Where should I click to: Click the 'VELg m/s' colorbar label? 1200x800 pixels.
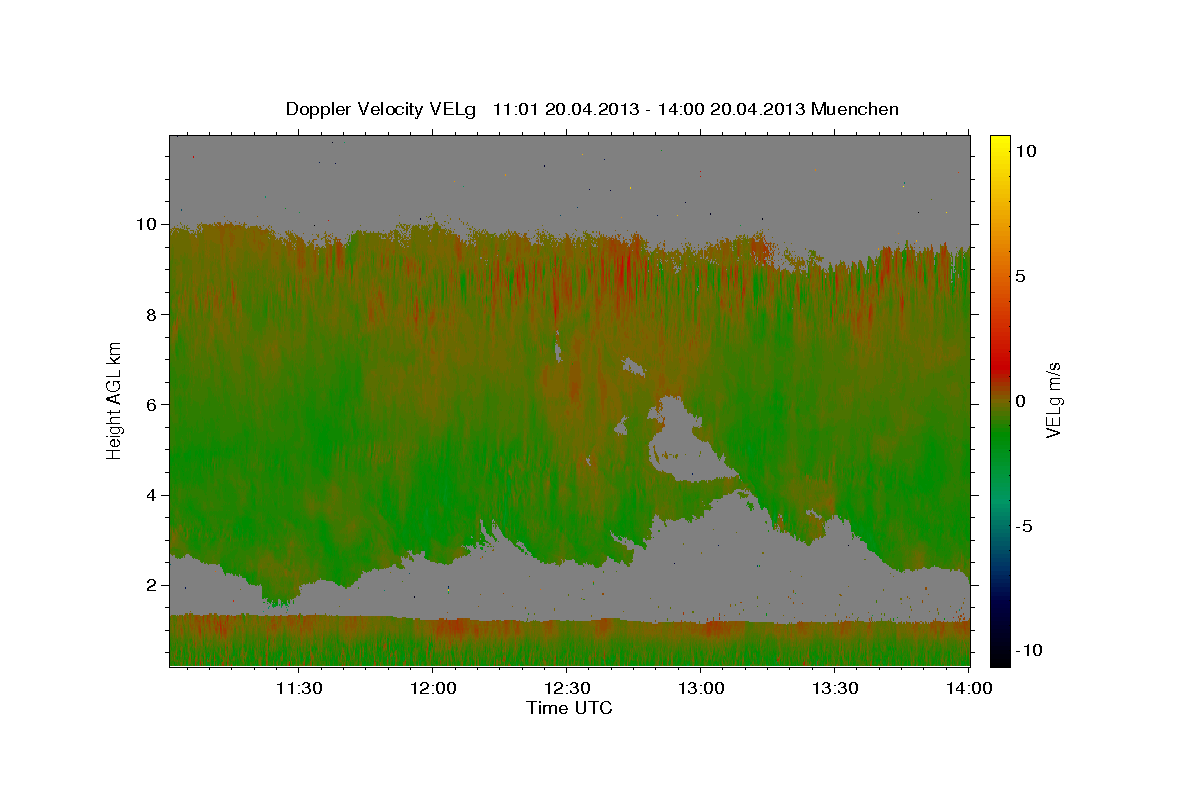click(x=1053, y=400)
